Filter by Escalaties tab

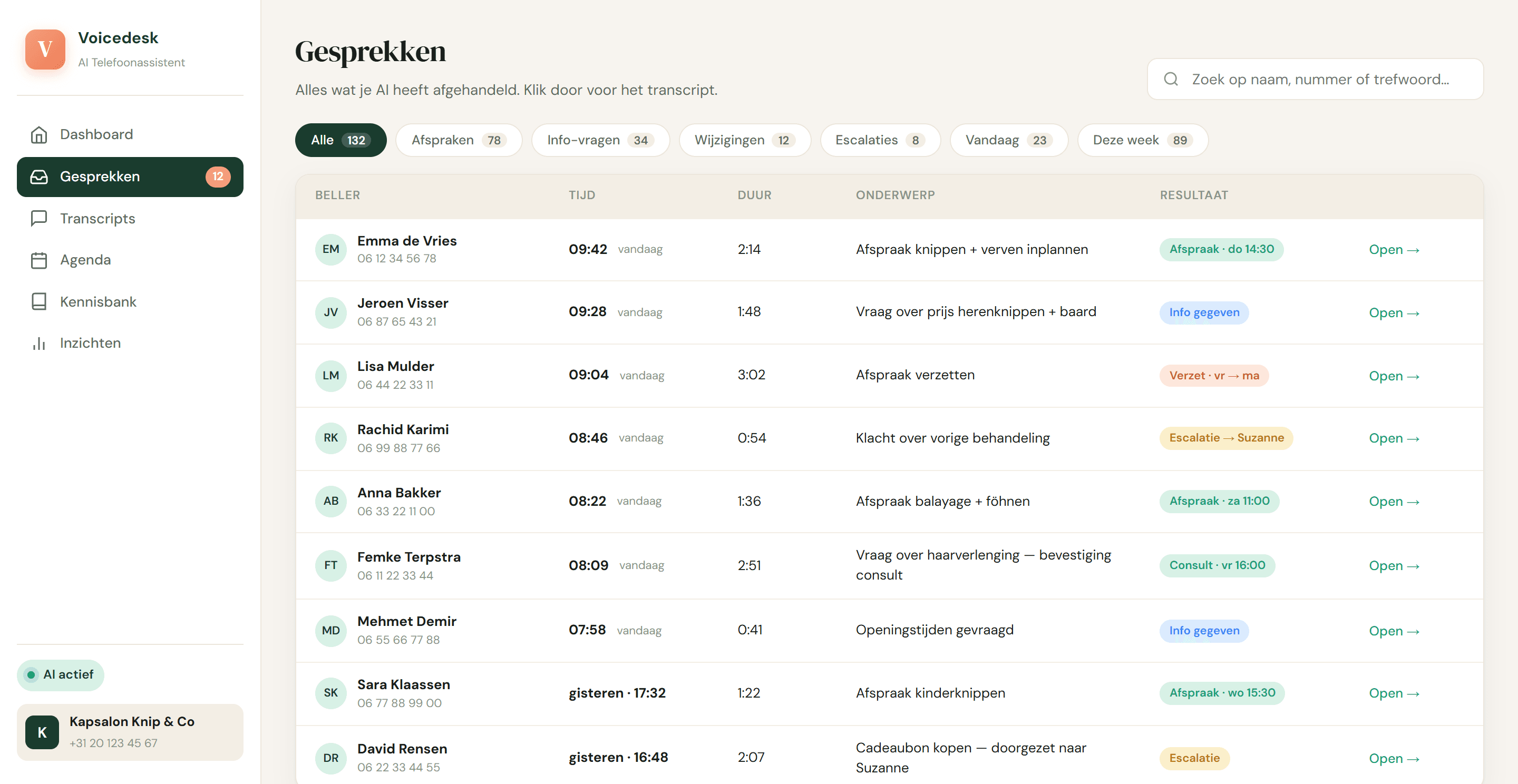[880, 140]
